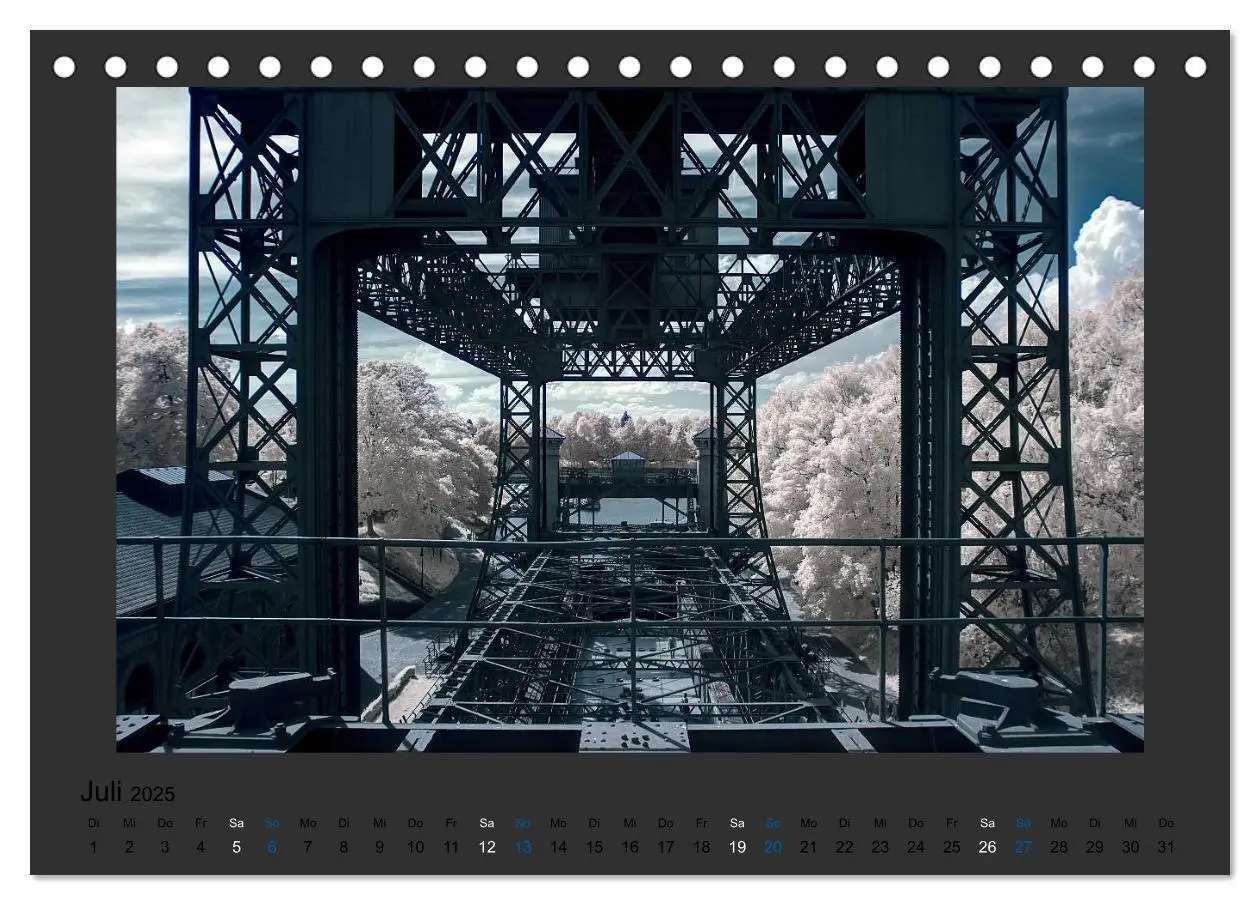This screenshot has height=905, width=1260.
Task: Select Saturday date 12
Action: [487, 847]
